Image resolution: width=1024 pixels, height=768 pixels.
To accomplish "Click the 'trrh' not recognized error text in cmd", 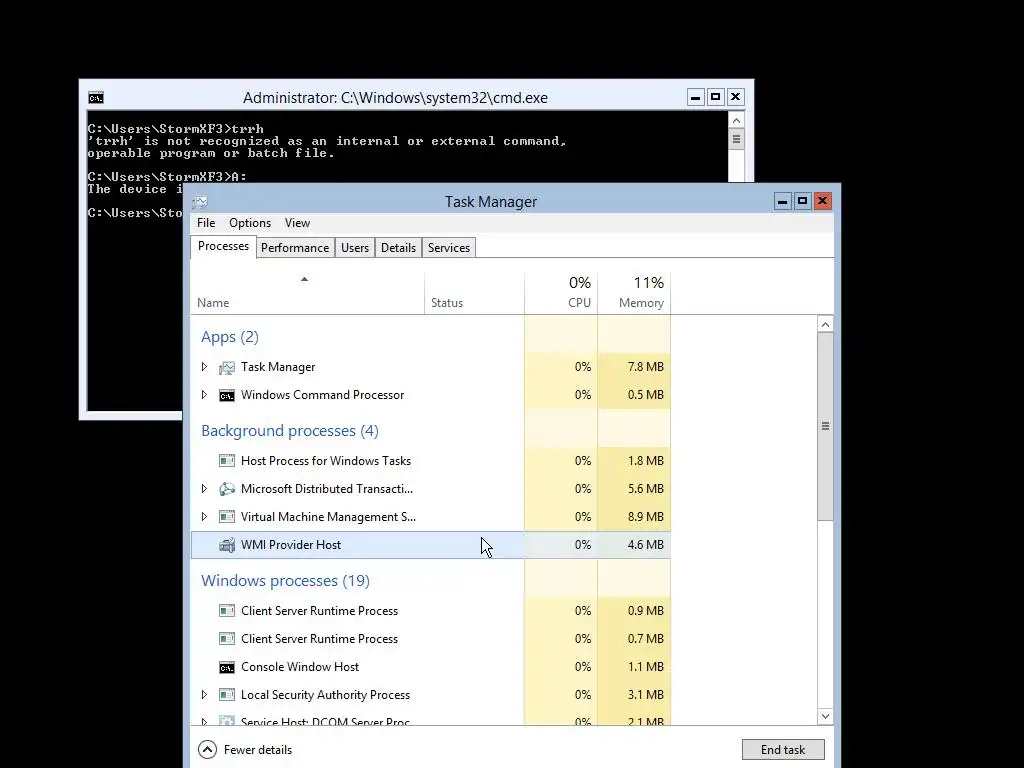I will pos(327,147).
